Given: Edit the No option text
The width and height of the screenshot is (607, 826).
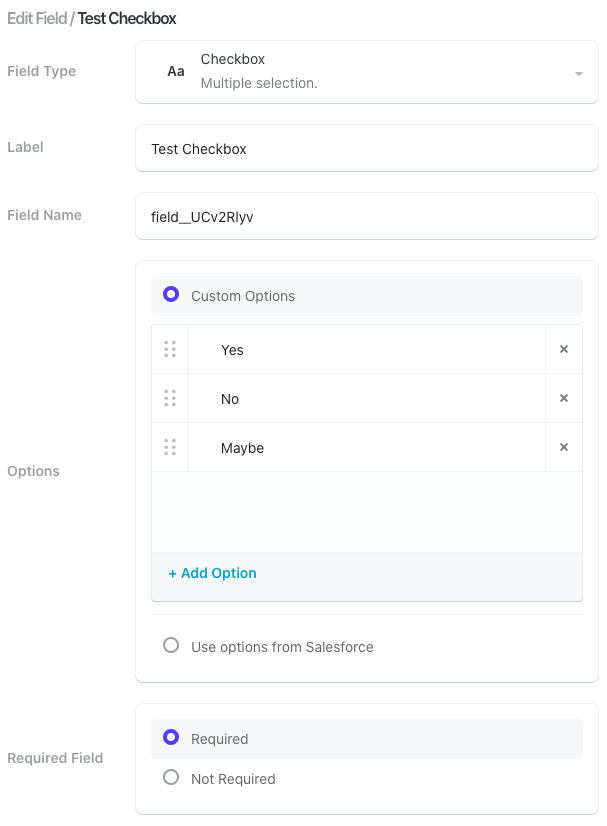Looking at the screenshot, I should point(366,399).
